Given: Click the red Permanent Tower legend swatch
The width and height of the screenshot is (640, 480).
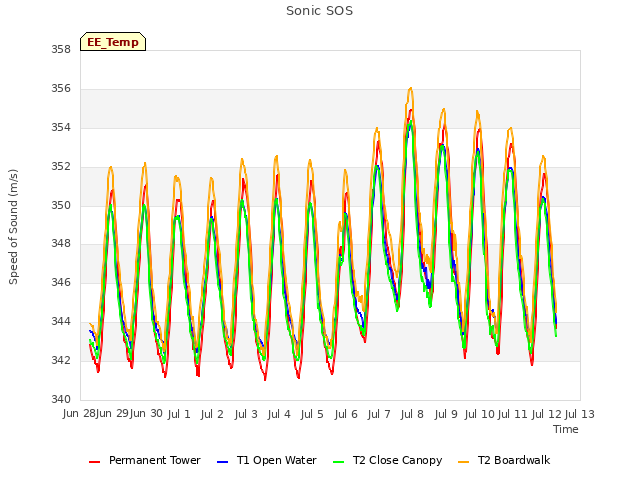Looking at the screenshot, I should click(x=94, y=462).
